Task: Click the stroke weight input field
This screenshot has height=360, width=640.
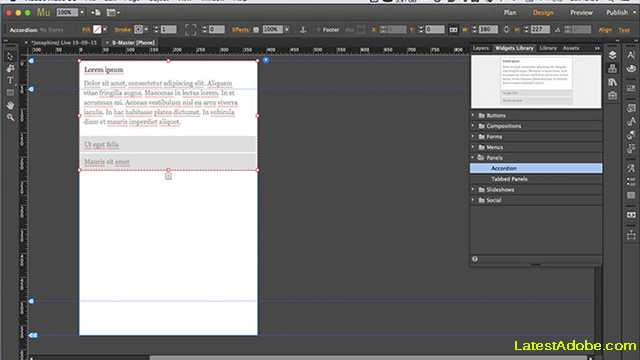Action: tap(168, 29)
